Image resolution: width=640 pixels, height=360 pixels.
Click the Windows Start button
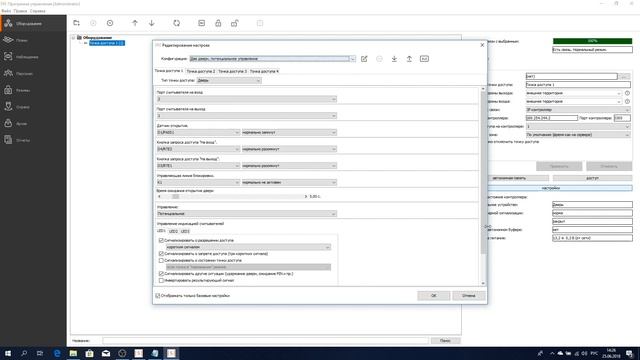8,353
